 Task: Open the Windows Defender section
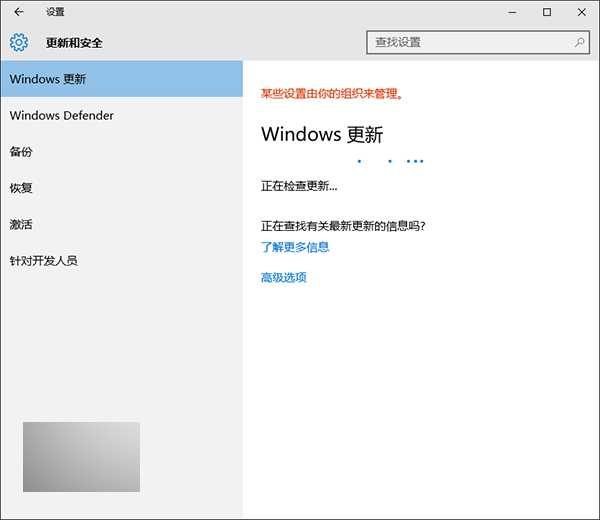(x=122, y=115)
